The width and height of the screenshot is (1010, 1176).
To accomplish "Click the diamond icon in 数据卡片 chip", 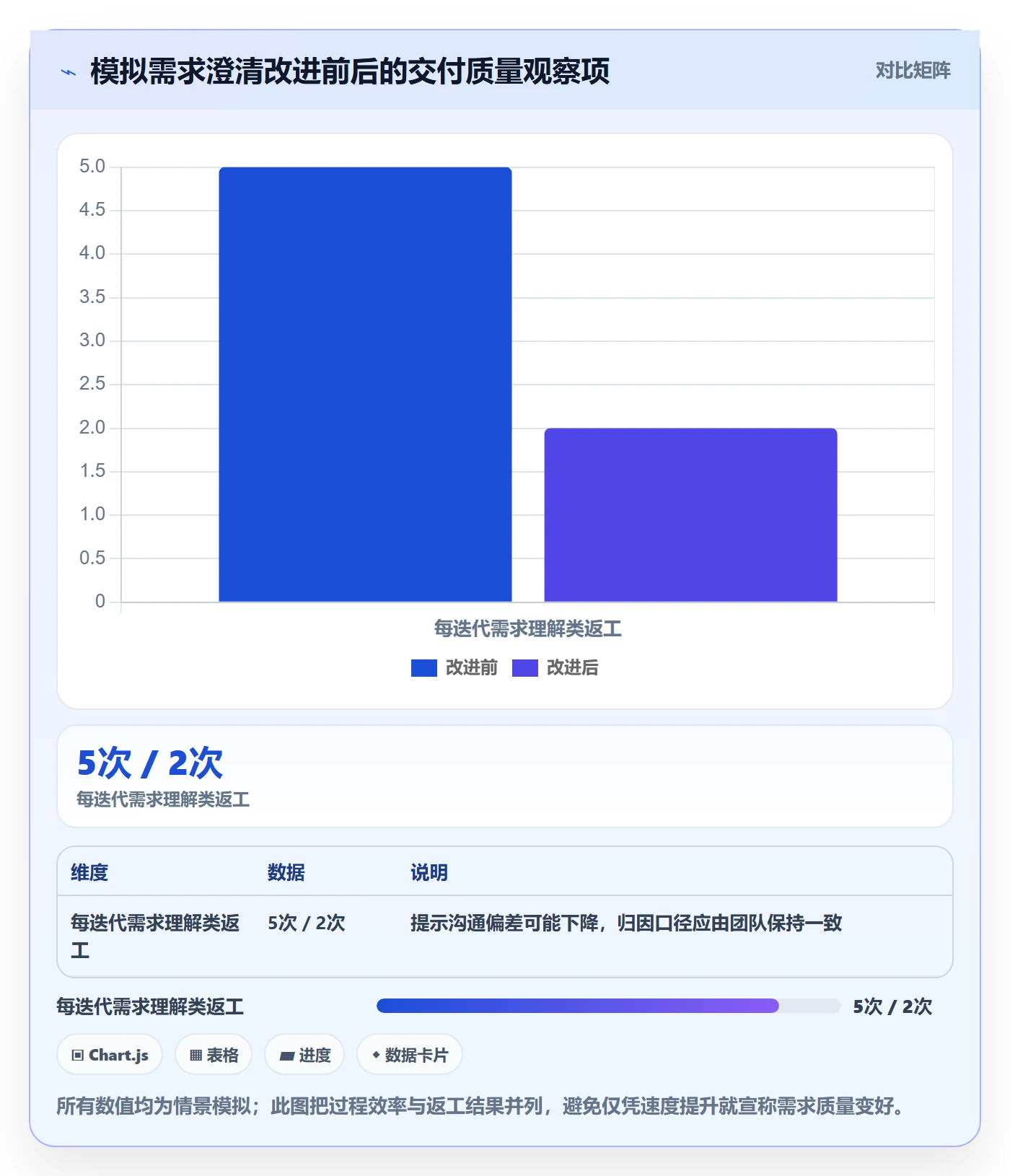I will coord(376,1055).
